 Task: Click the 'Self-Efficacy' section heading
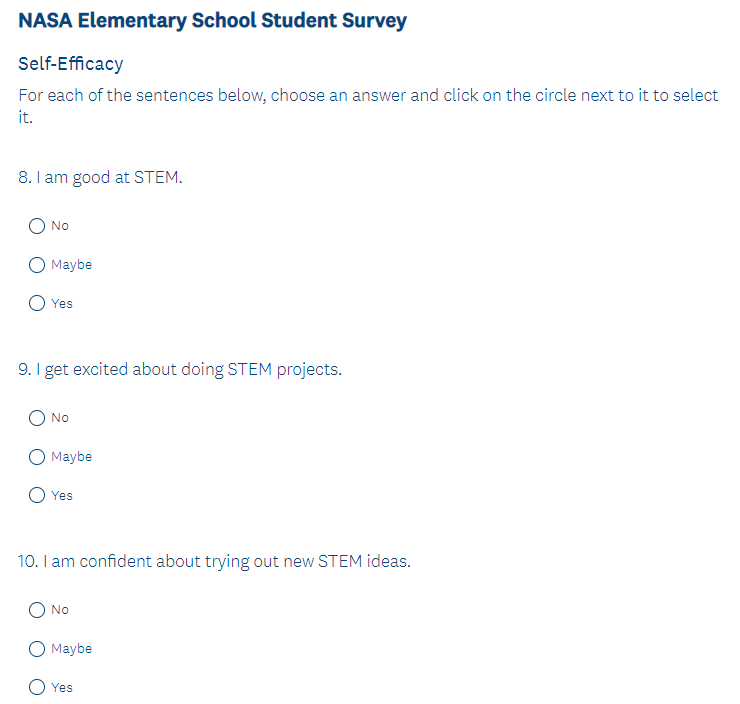pos(71,64)
